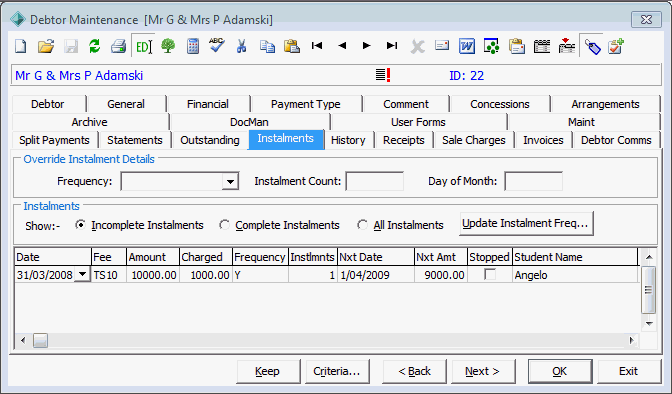The width and height of the screenshot is (672, 394).
Task: Click the red exclamation alert icon
Action: click(388, 75)
